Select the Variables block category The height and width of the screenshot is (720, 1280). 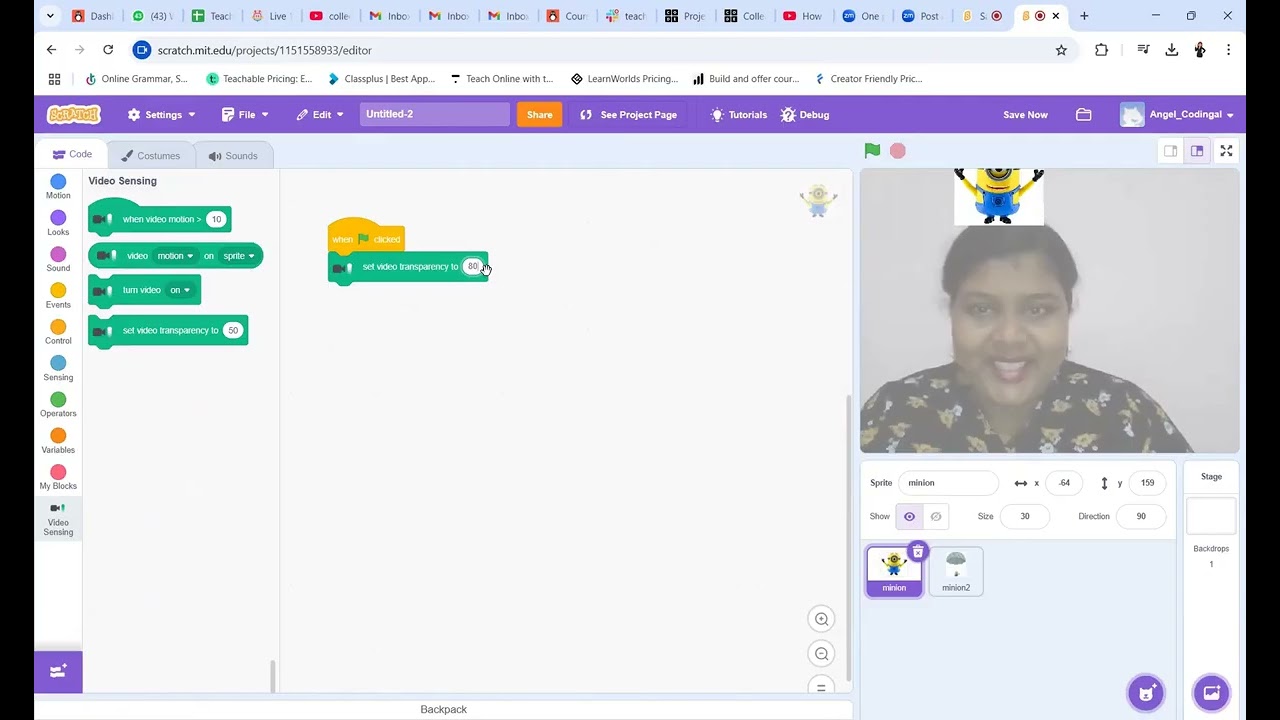point(58,441)
